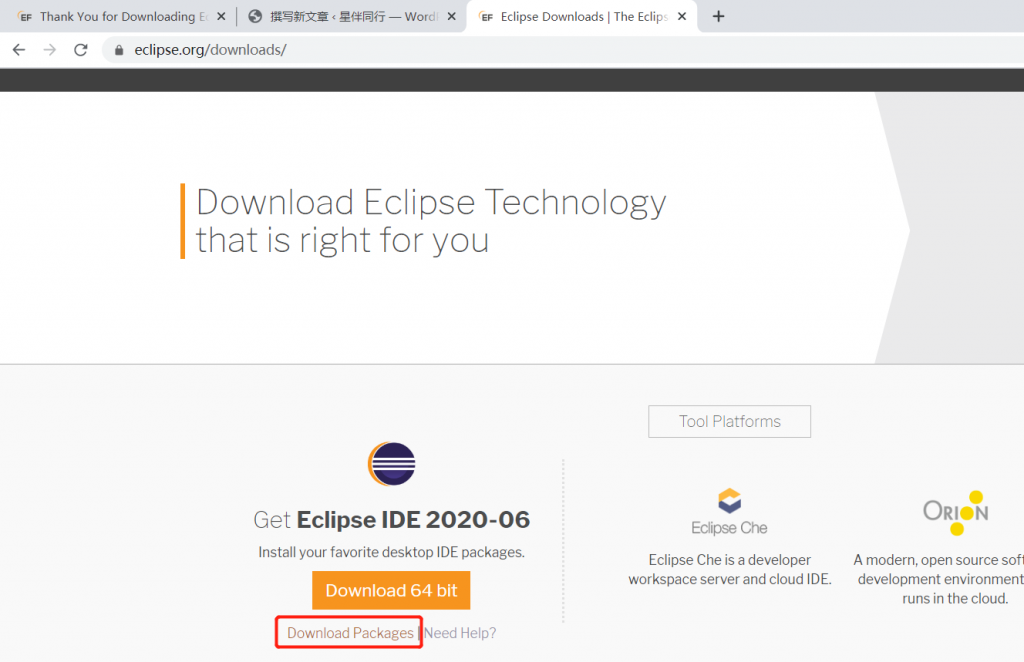Click the globe favicon on the WordPress tab

(255, 16)
